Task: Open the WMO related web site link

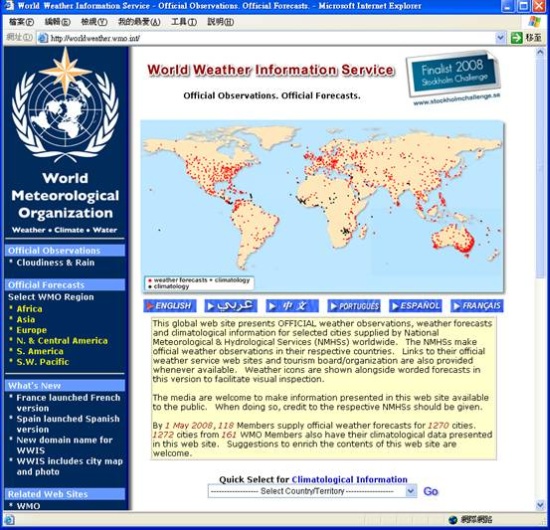Action: [28, 506]
